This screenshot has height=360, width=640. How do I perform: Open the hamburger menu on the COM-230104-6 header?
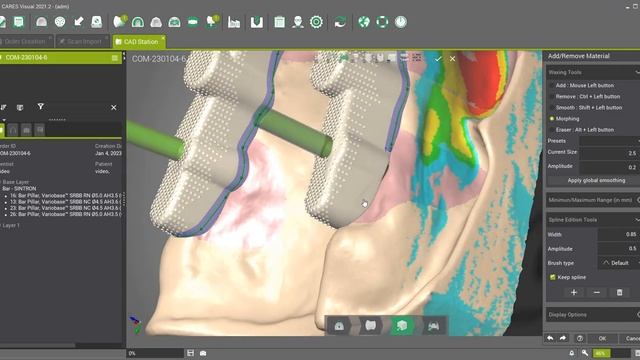pyautogui.click(x=115, y=58)
